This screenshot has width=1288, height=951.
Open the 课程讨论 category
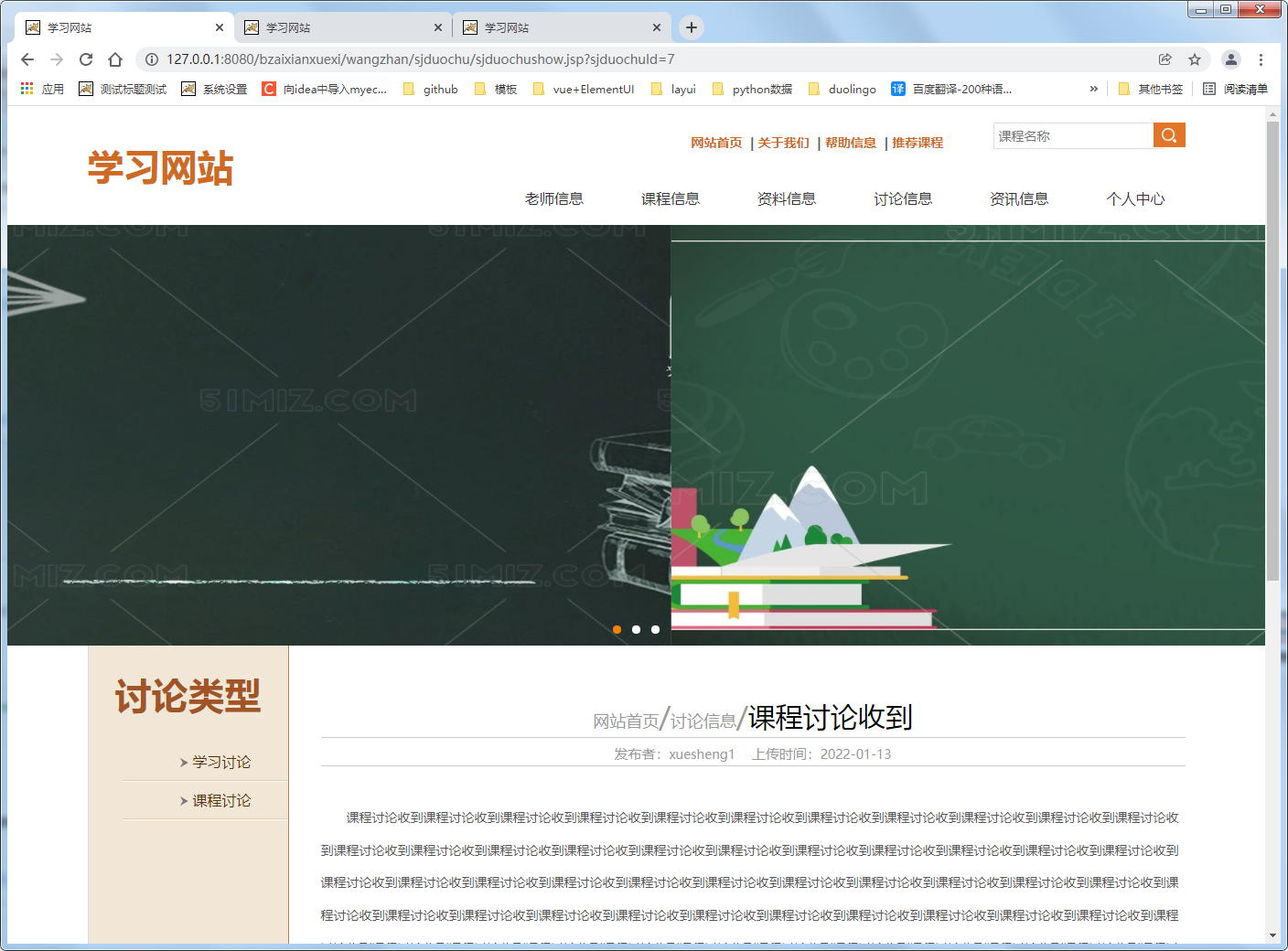coord(221,800)
